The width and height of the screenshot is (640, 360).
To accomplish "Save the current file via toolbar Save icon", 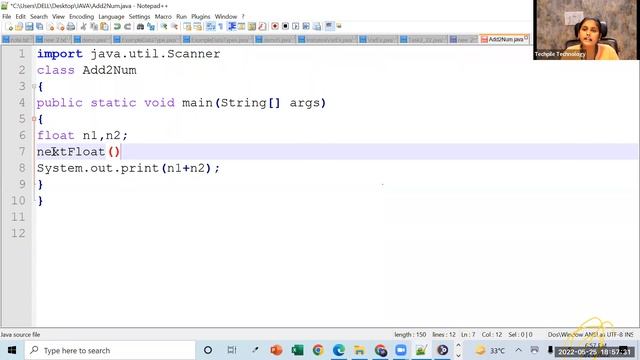I will coord(29,27).
